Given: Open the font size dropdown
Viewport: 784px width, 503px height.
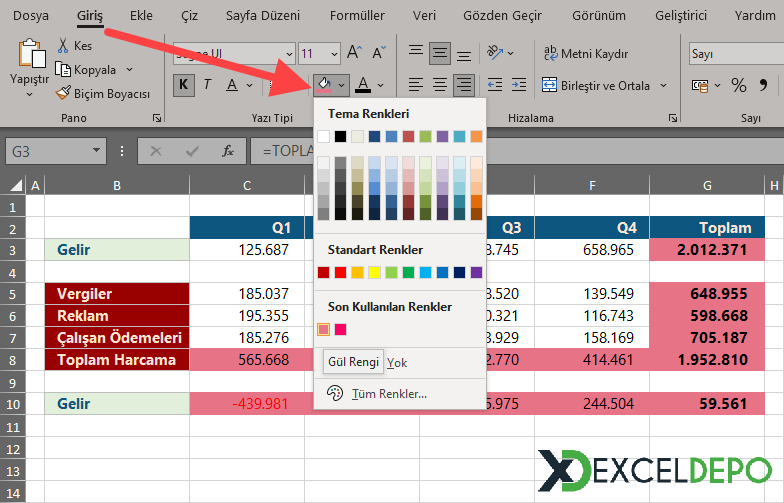Looking at the screenshot, I should (334, 54).
